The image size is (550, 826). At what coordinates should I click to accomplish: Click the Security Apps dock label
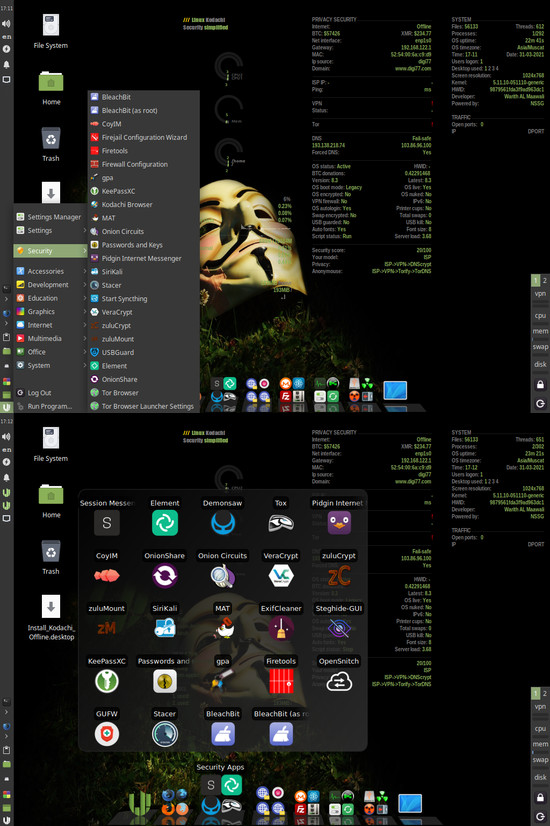click(220, 767)
